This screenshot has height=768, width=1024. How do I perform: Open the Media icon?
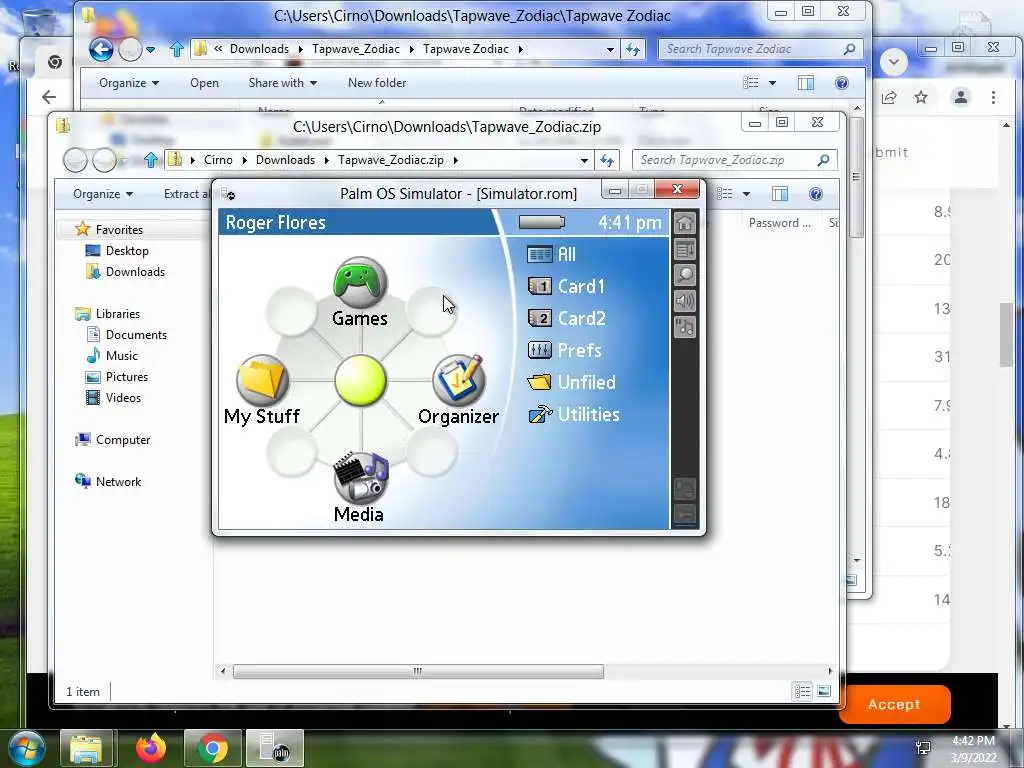(x=360, y=477)
